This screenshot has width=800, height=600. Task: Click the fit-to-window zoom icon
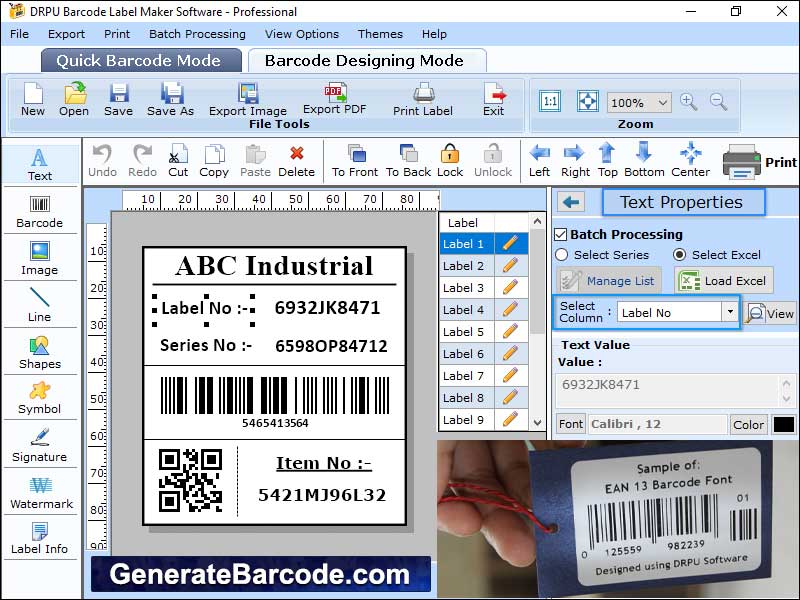point(588,101)
